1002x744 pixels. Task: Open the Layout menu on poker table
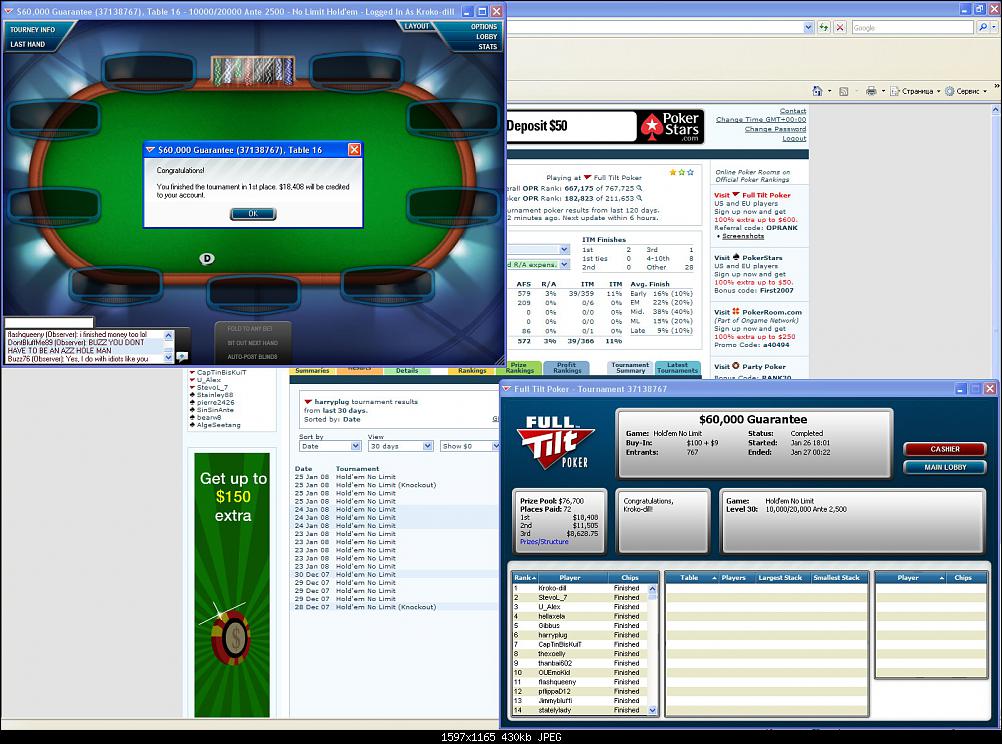pyautogui.click(x=417, y=26)
